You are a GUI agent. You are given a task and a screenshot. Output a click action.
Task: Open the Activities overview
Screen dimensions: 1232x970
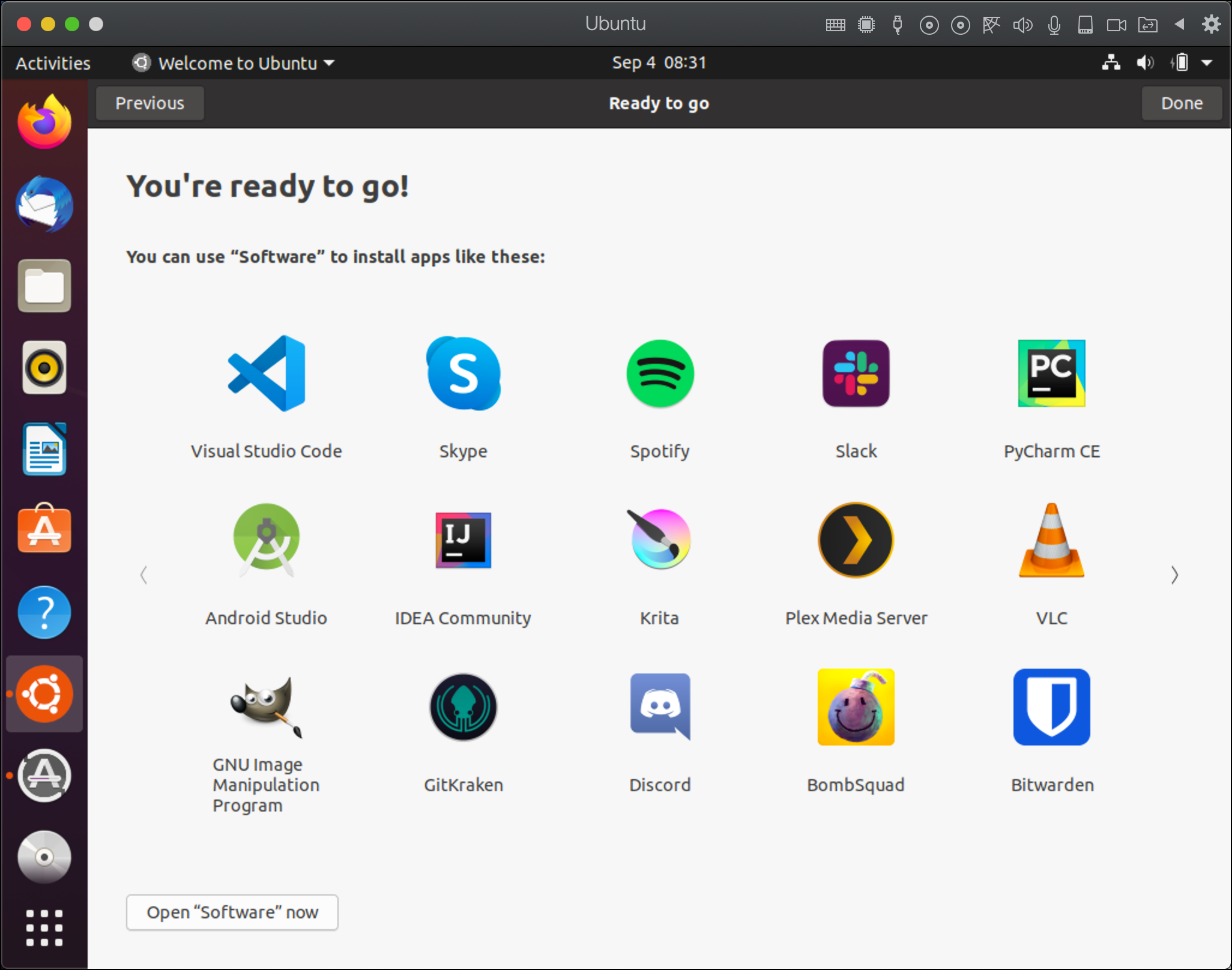[53, 63]
